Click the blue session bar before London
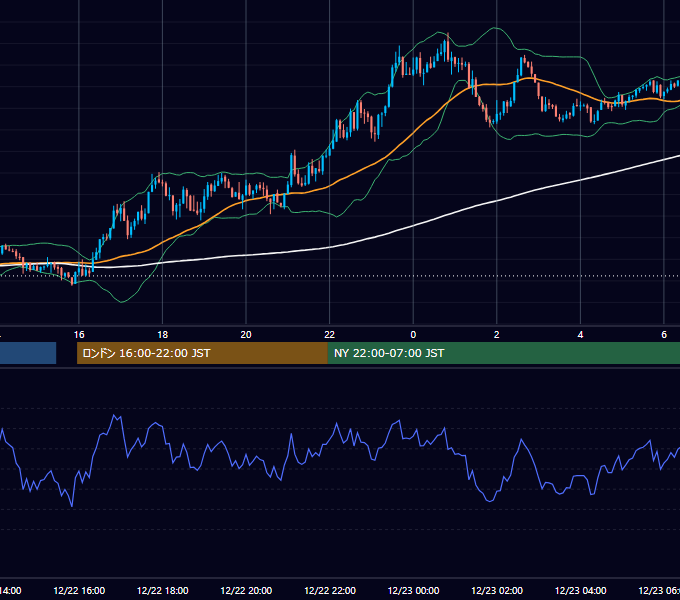680x600 pixels. point(28,353)
